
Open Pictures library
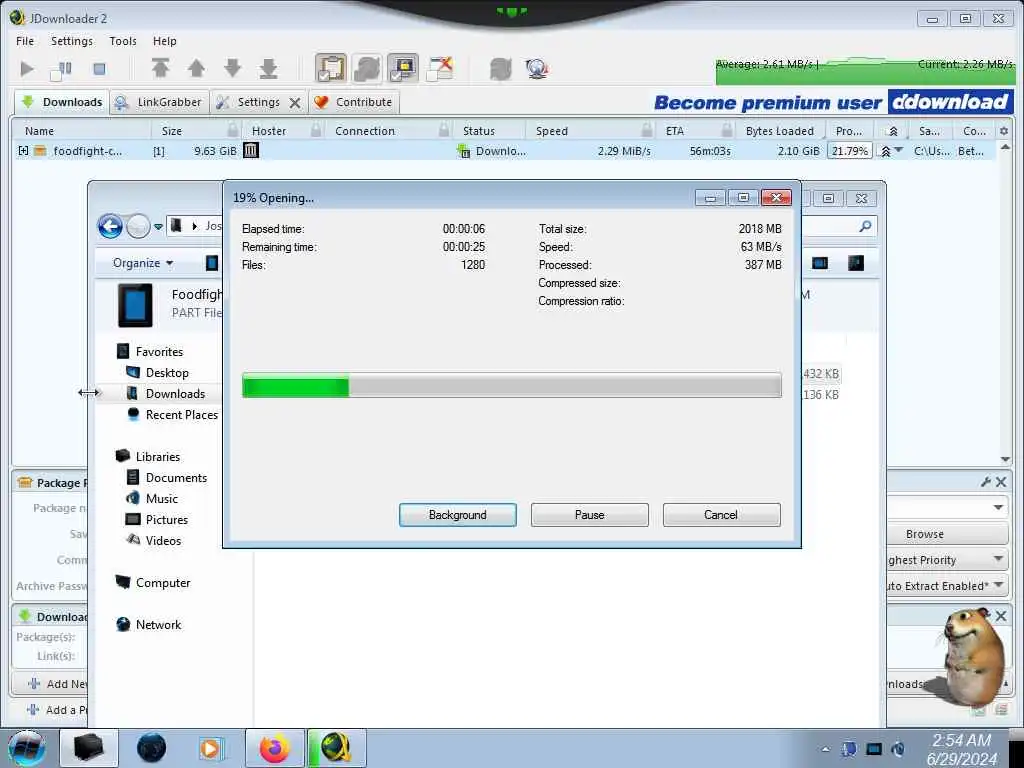coord(167,519)
